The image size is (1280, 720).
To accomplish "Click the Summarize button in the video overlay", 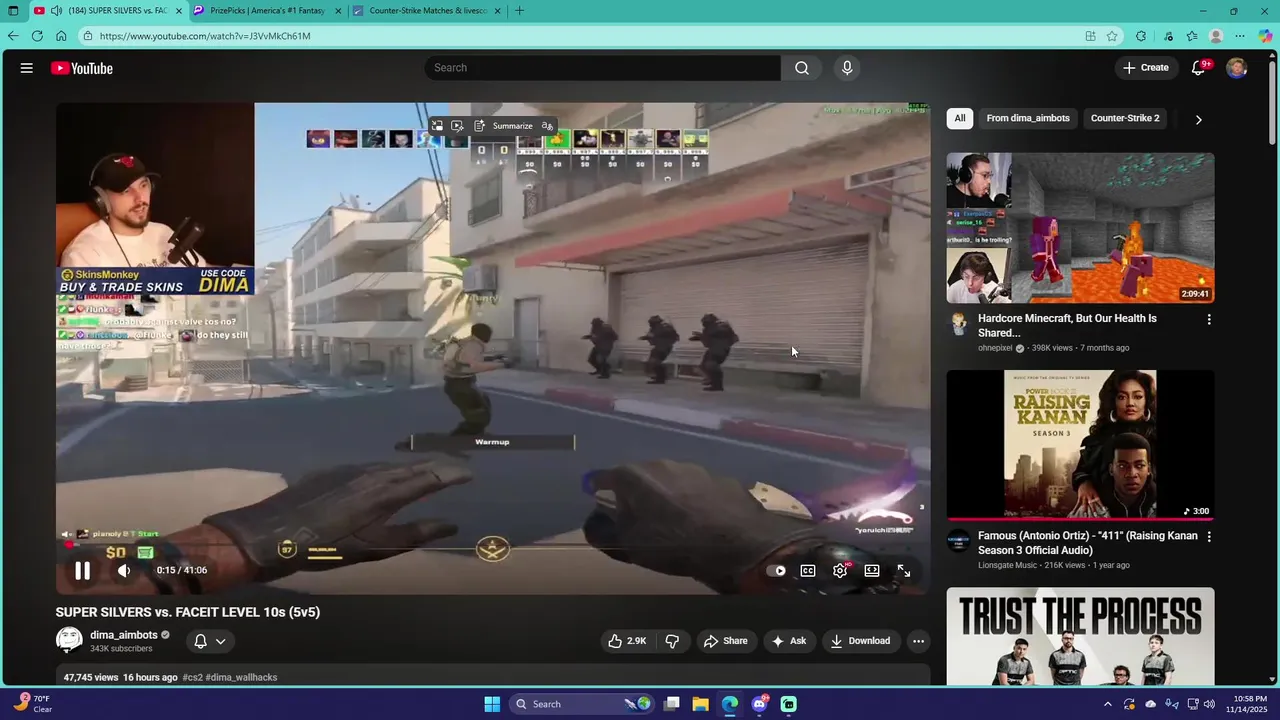I will [x=504, y=126].
